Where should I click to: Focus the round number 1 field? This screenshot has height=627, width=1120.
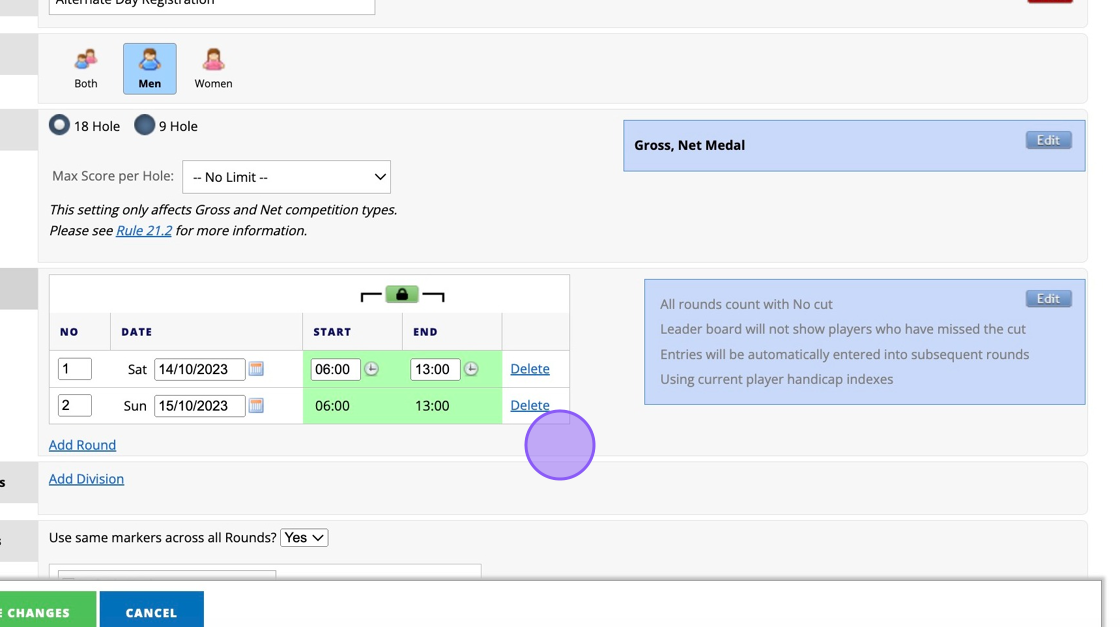74,369
